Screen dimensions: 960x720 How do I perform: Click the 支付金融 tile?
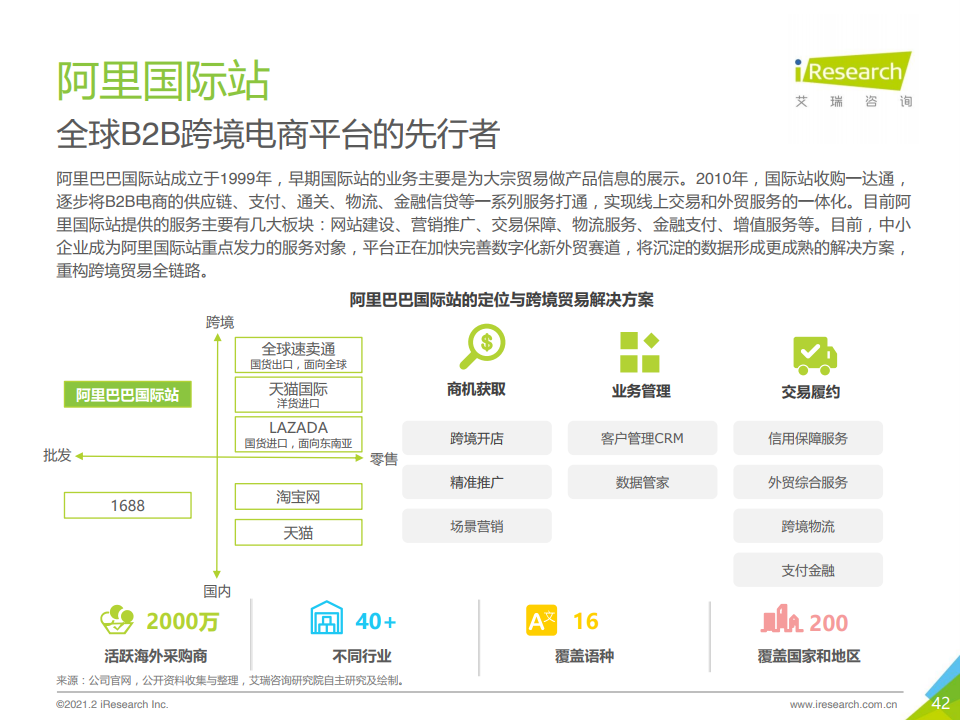pyautogui.click(x=808, y=571)
